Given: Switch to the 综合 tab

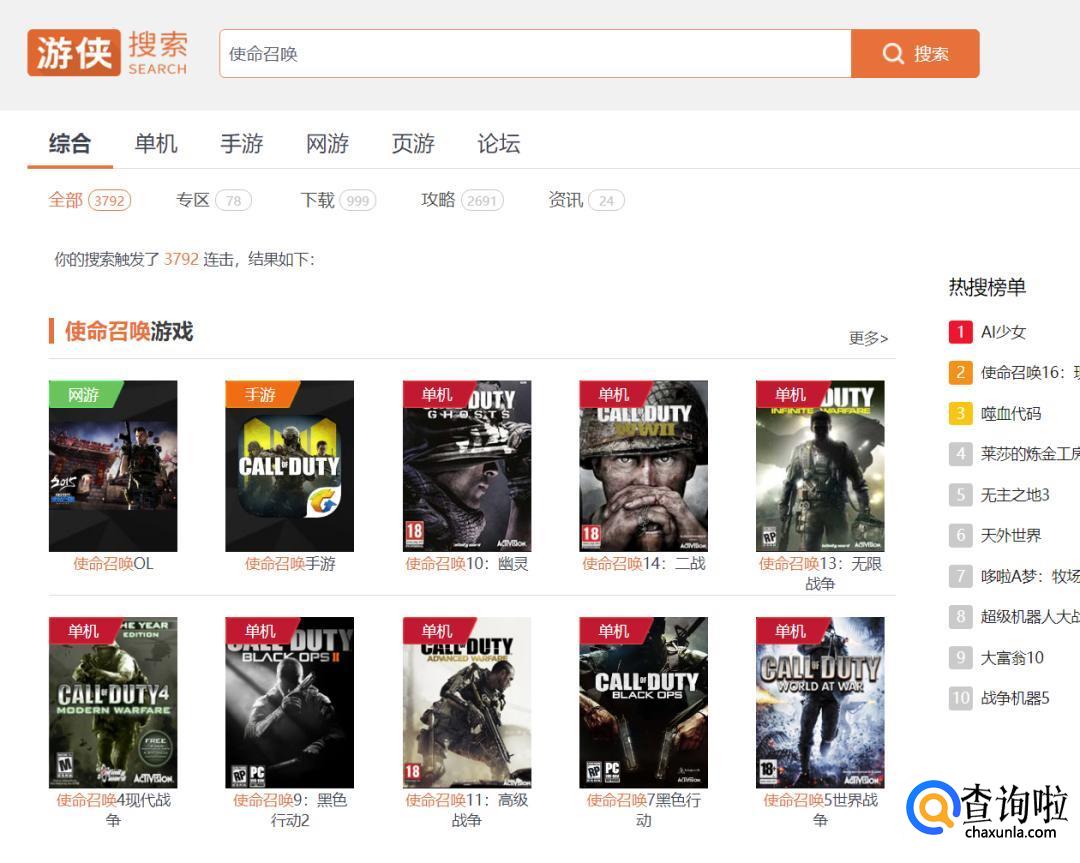Looking at the screenshot, I should click(70, 143).
